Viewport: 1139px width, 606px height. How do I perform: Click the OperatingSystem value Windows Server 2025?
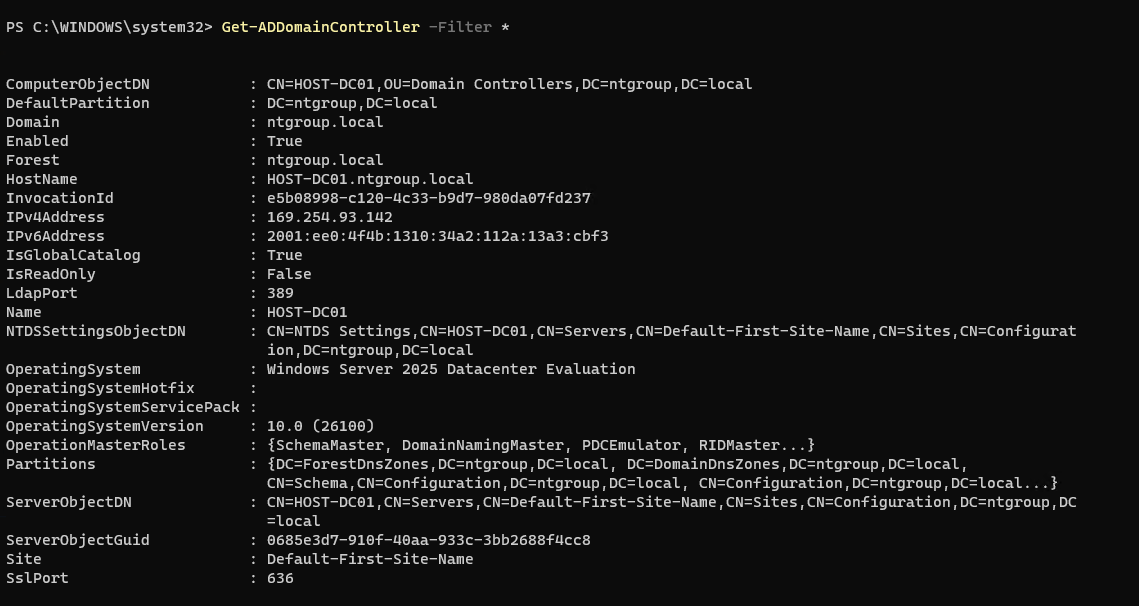coord(450,369)
